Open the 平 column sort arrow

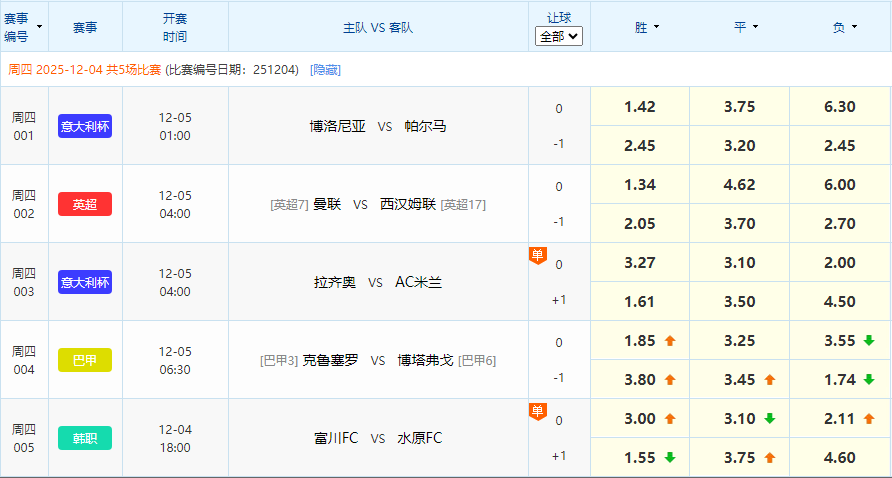(x=755, y=27)
